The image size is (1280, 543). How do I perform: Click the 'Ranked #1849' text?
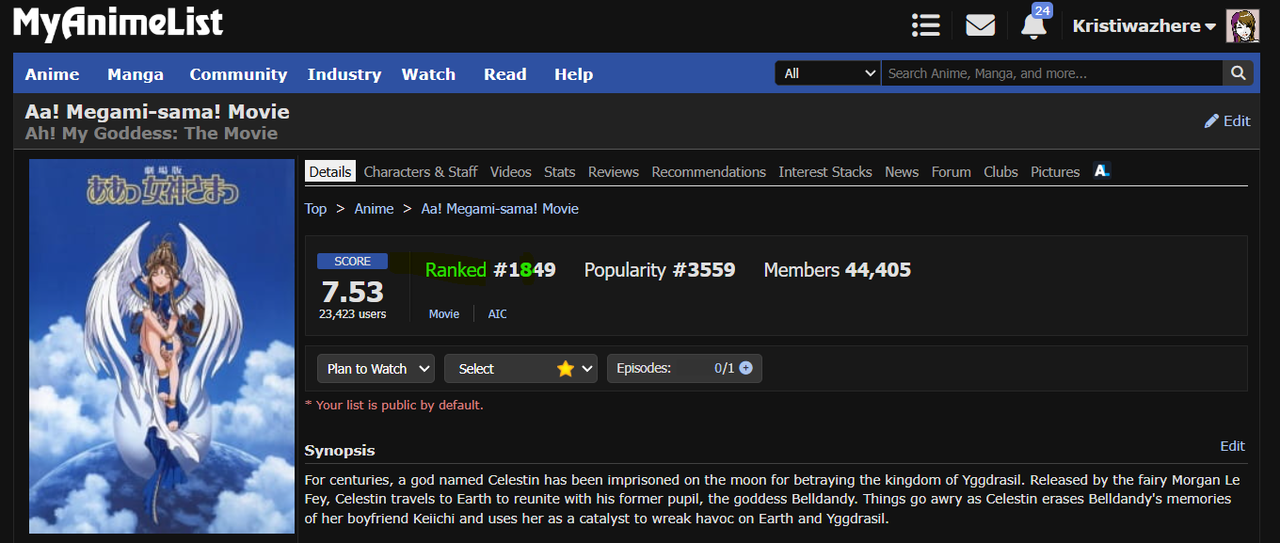point(490,270)
